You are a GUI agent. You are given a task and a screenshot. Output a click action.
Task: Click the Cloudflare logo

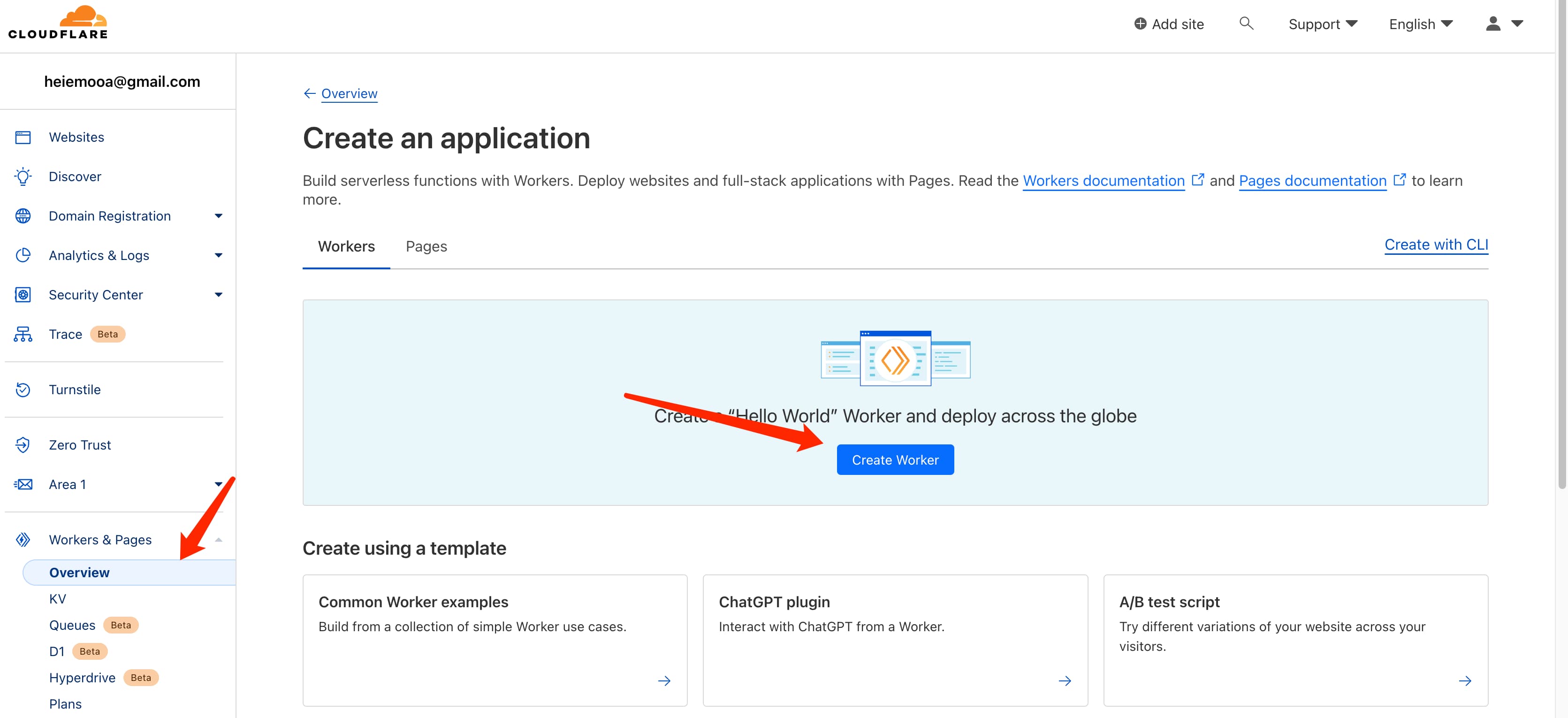pos(58,23)
